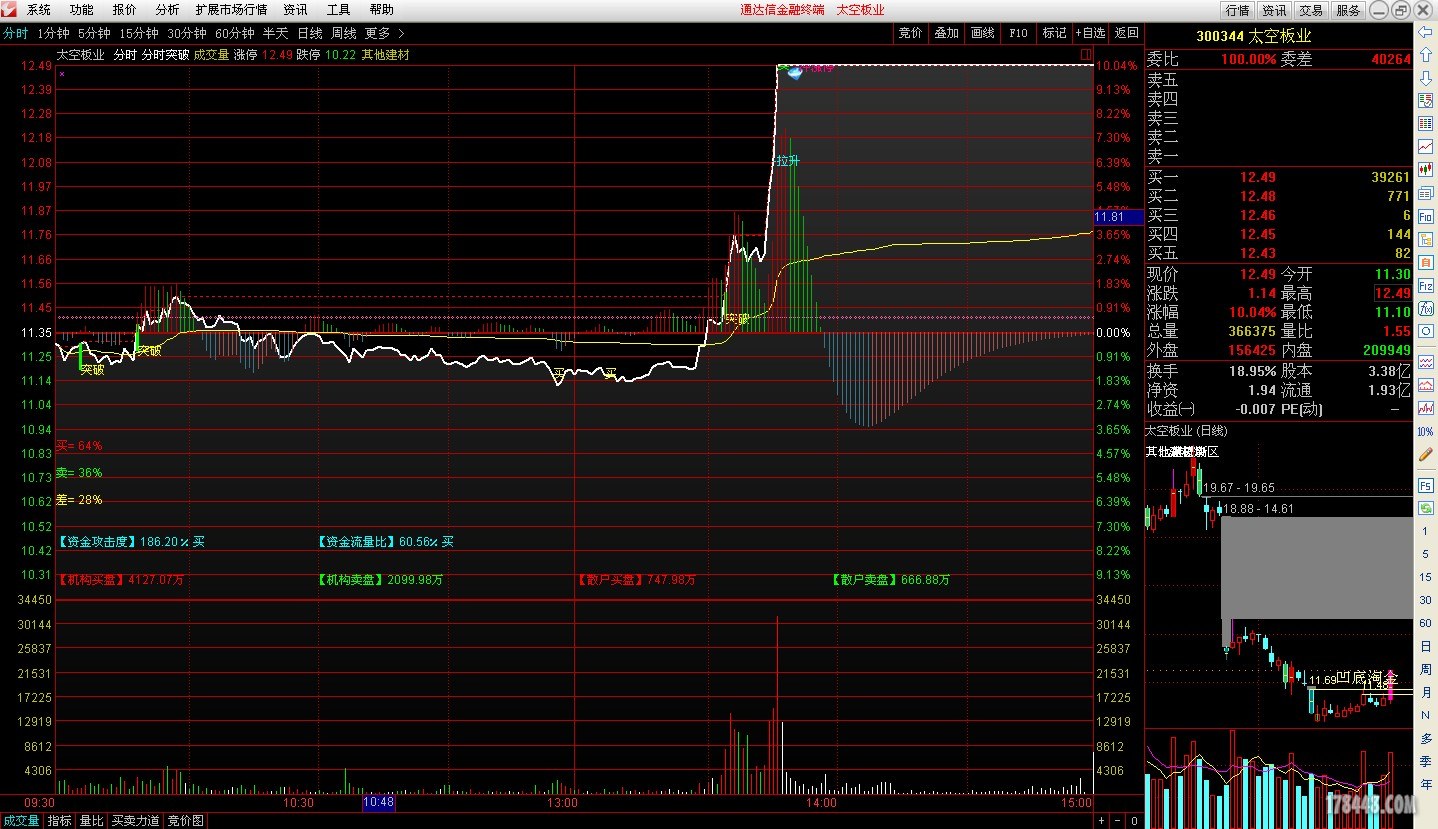Open the 扩展市场行情 menu
Screen dimensions: 1438x829
[x=231, y=10]
